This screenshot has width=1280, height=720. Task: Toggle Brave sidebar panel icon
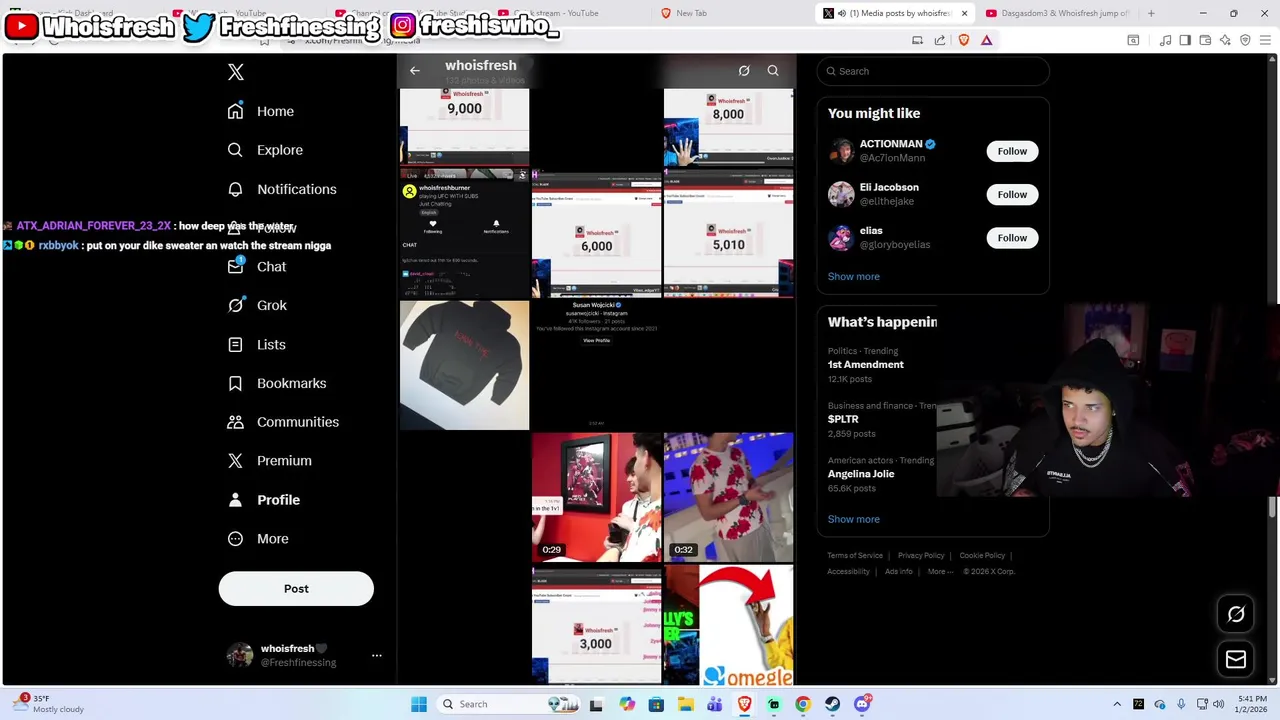pos(1185,40)
